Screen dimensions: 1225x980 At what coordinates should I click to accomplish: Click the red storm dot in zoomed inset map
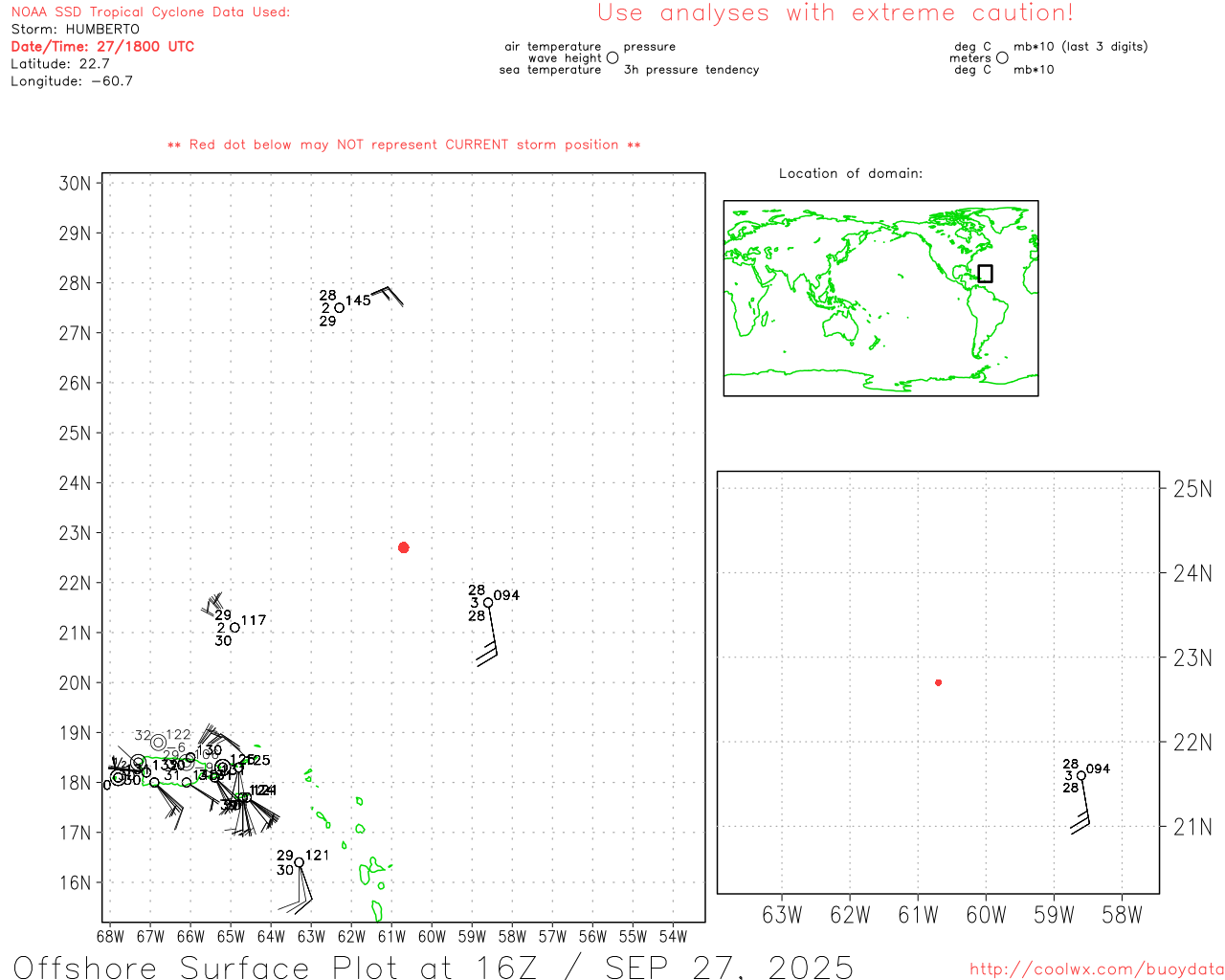pos(939,682)
